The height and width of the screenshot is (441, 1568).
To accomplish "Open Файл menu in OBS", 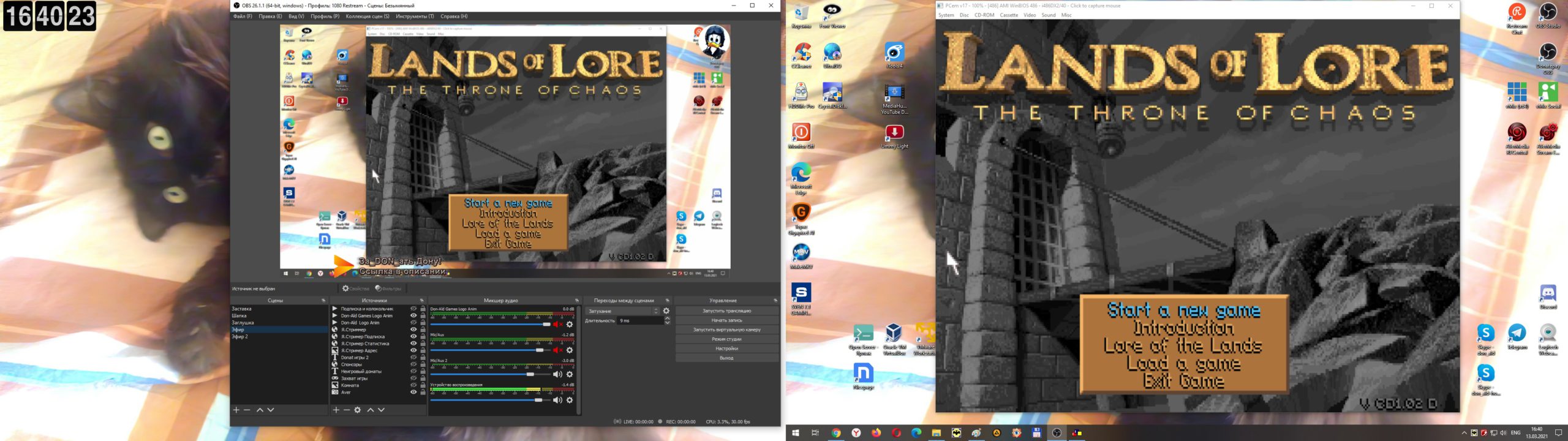I will tap(242, 17).
